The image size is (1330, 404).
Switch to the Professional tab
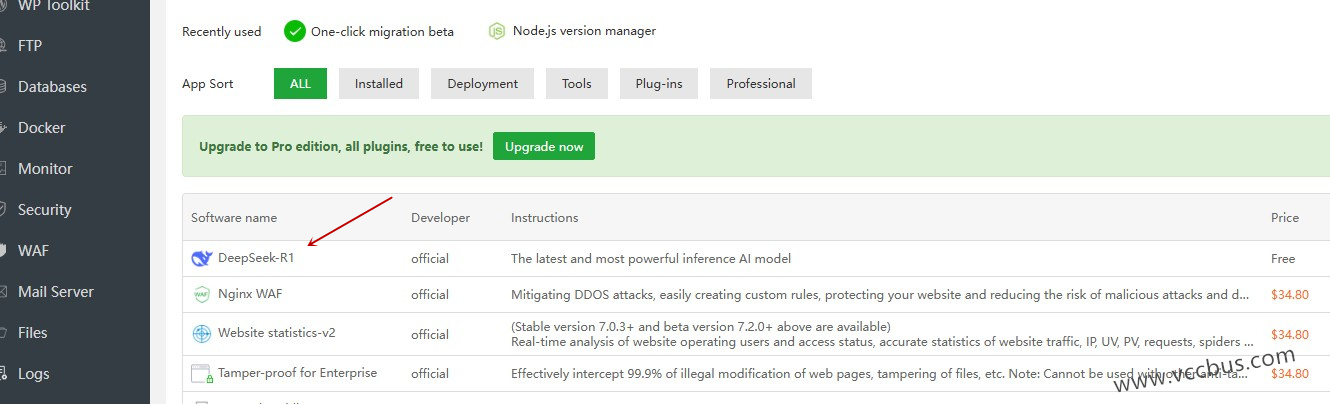(760, 84)
